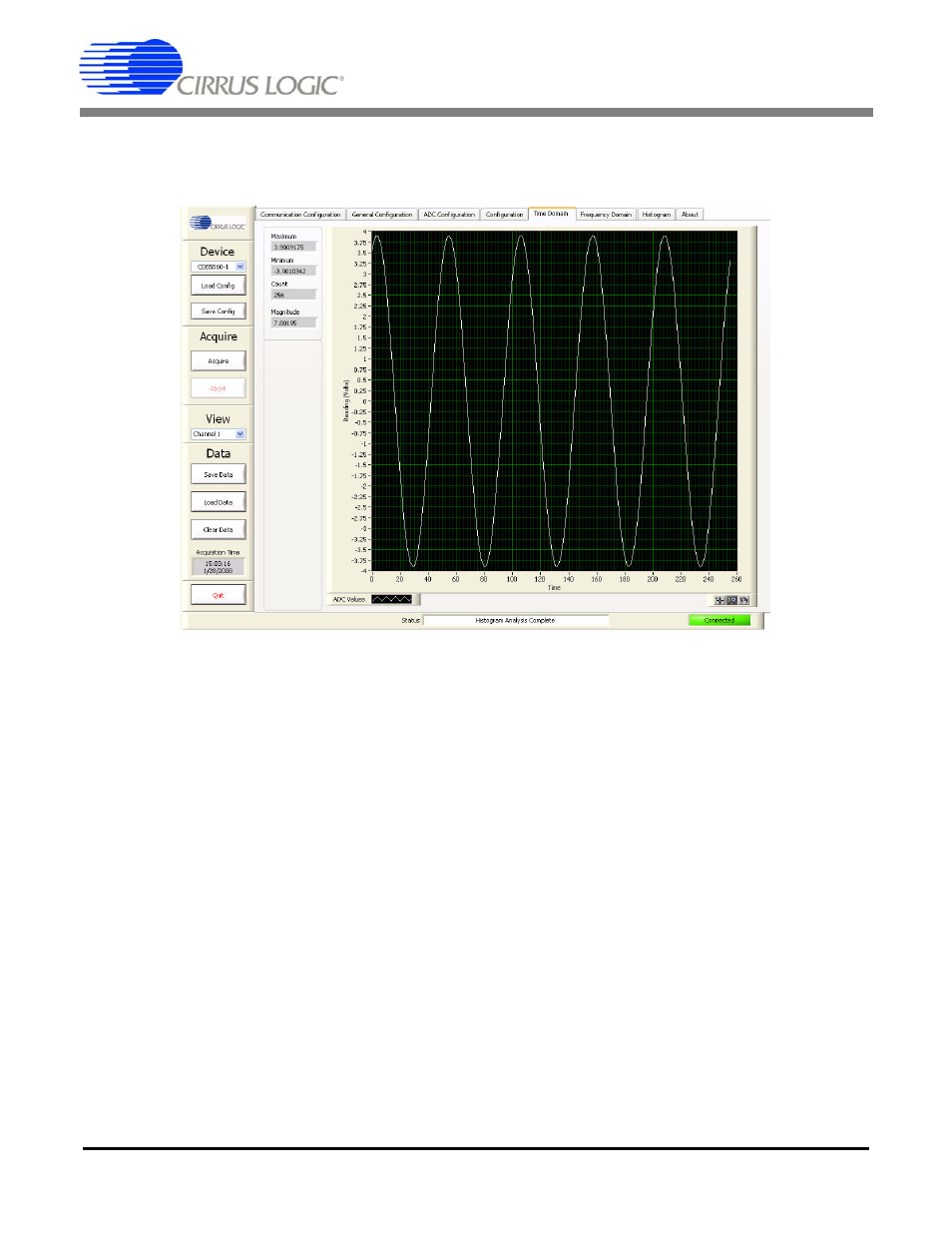Click the Load Config button

click(218, 286)
